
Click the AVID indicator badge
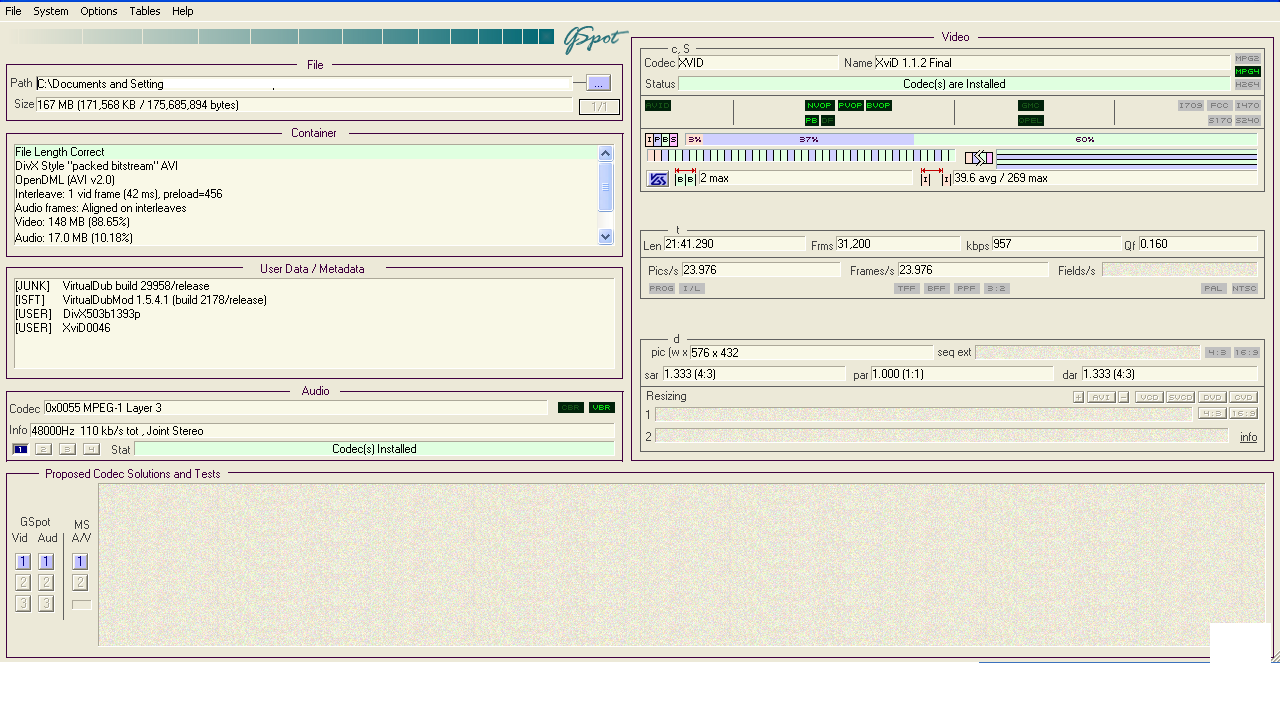click(658, 106)
